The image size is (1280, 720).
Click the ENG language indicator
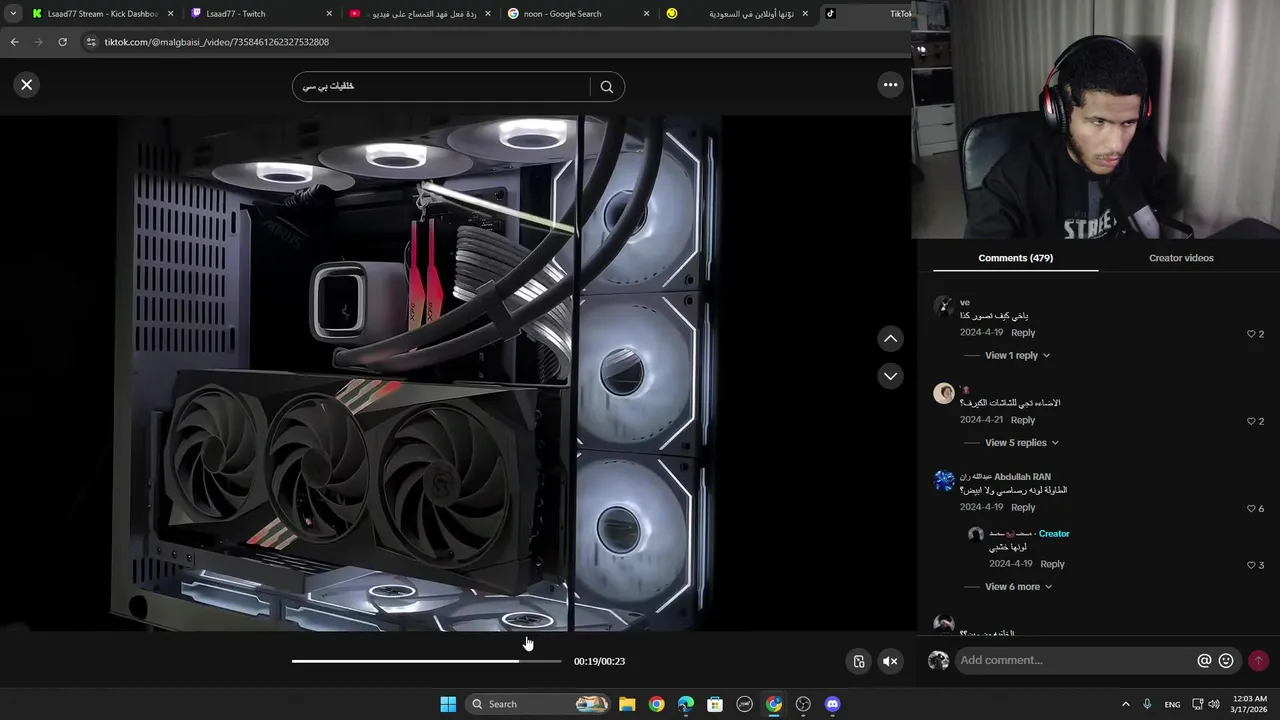1172,704
